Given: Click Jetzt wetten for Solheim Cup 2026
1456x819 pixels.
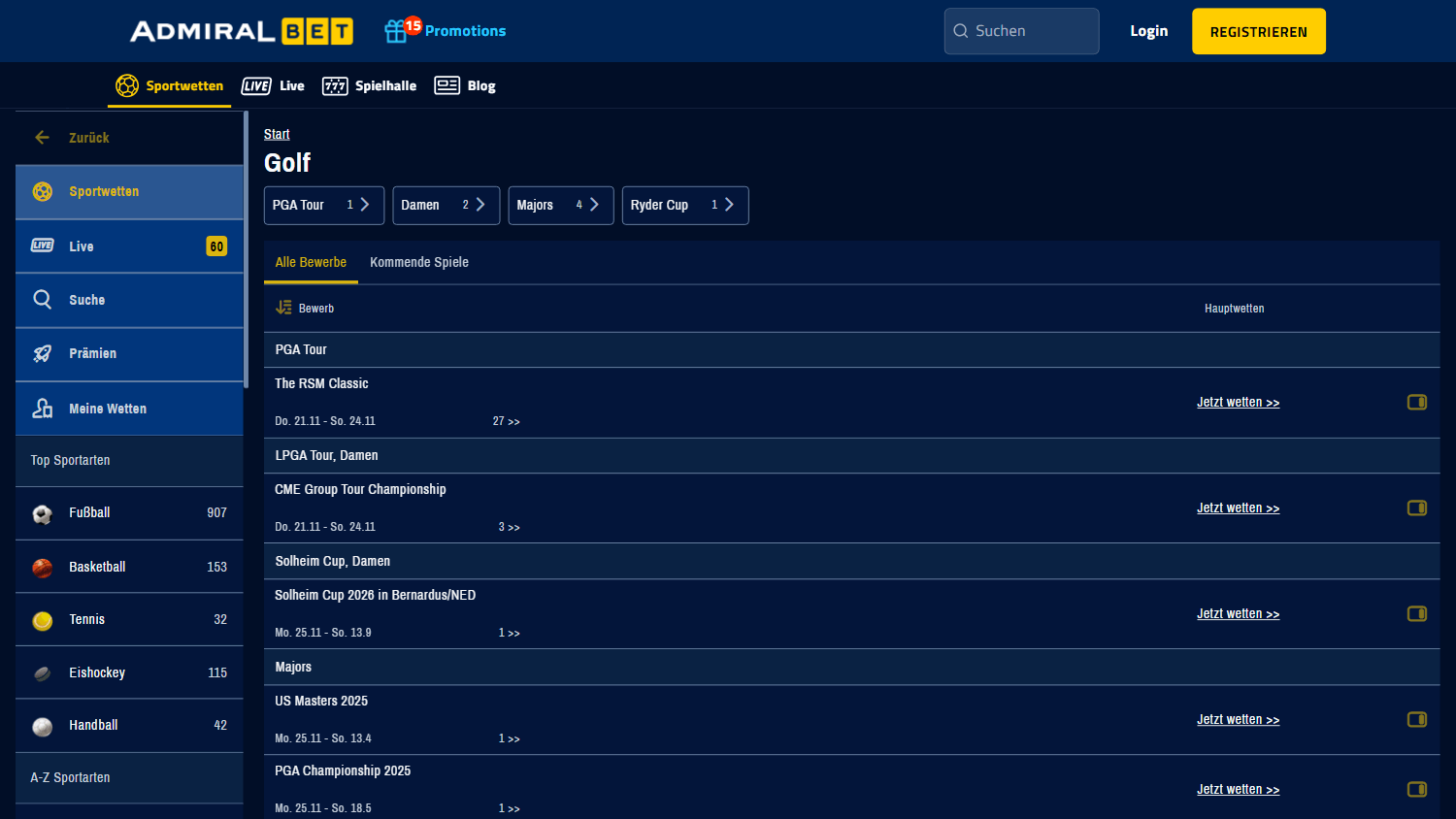Looking at the screenshot, I should pos(1239,613).
